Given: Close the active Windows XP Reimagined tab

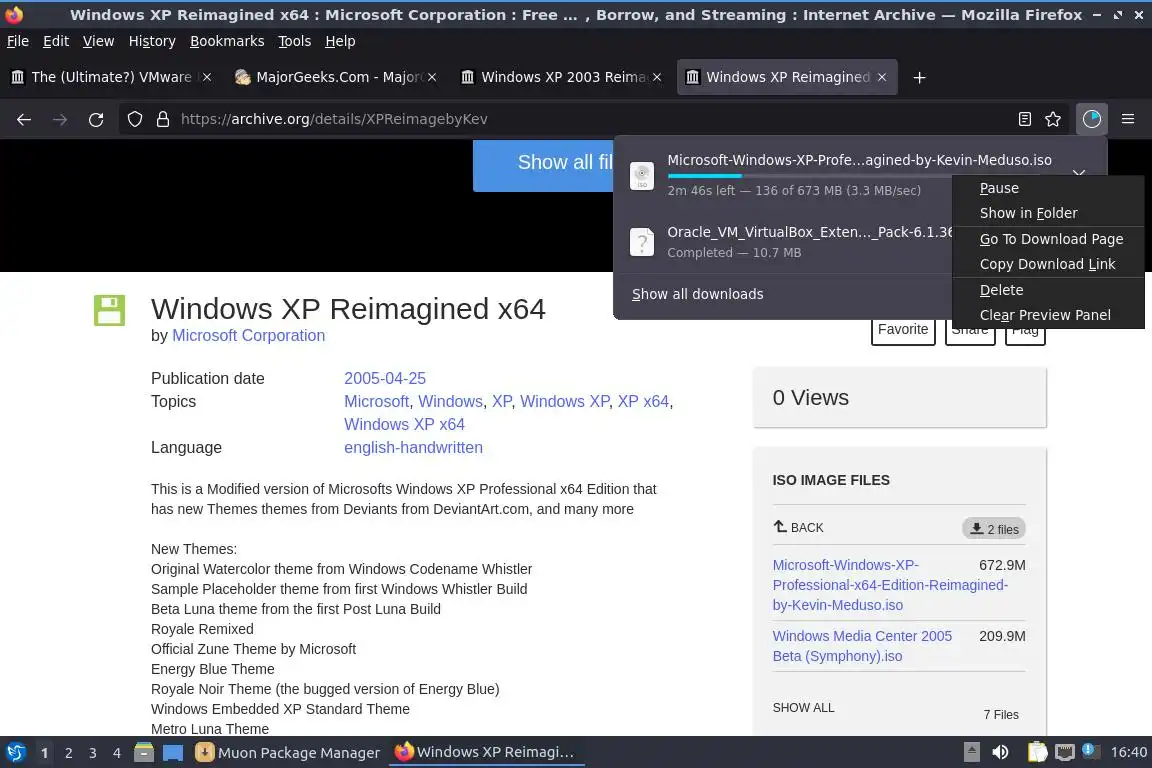Looking at the screenshot, I should pyautogui.click(x=882, y=77).
